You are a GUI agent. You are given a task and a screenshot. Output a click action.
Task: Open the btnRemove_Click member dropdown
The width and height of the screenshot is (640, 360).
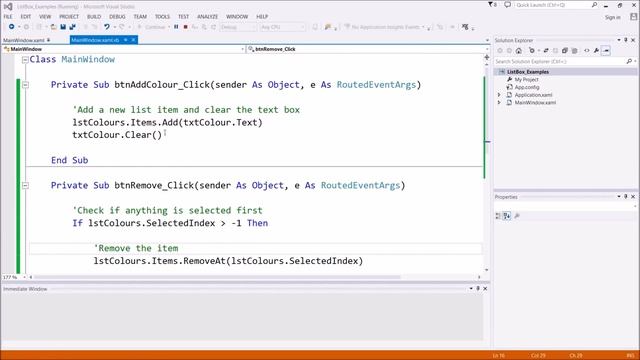pyautogui.click(x=368, y=49)
